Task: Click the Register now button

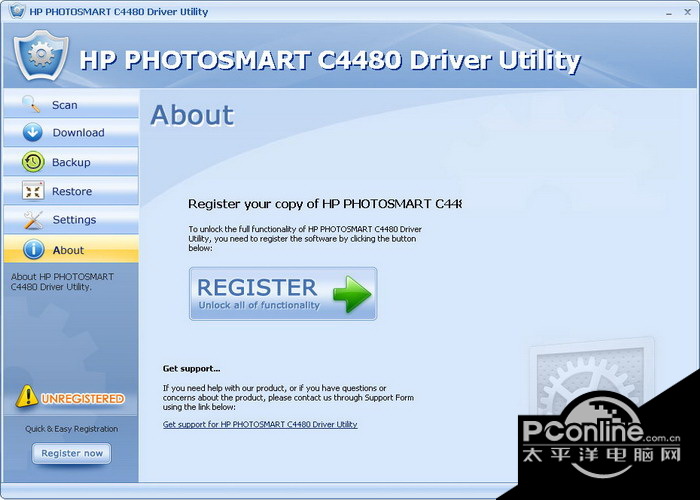Action: tap(71, 453)
